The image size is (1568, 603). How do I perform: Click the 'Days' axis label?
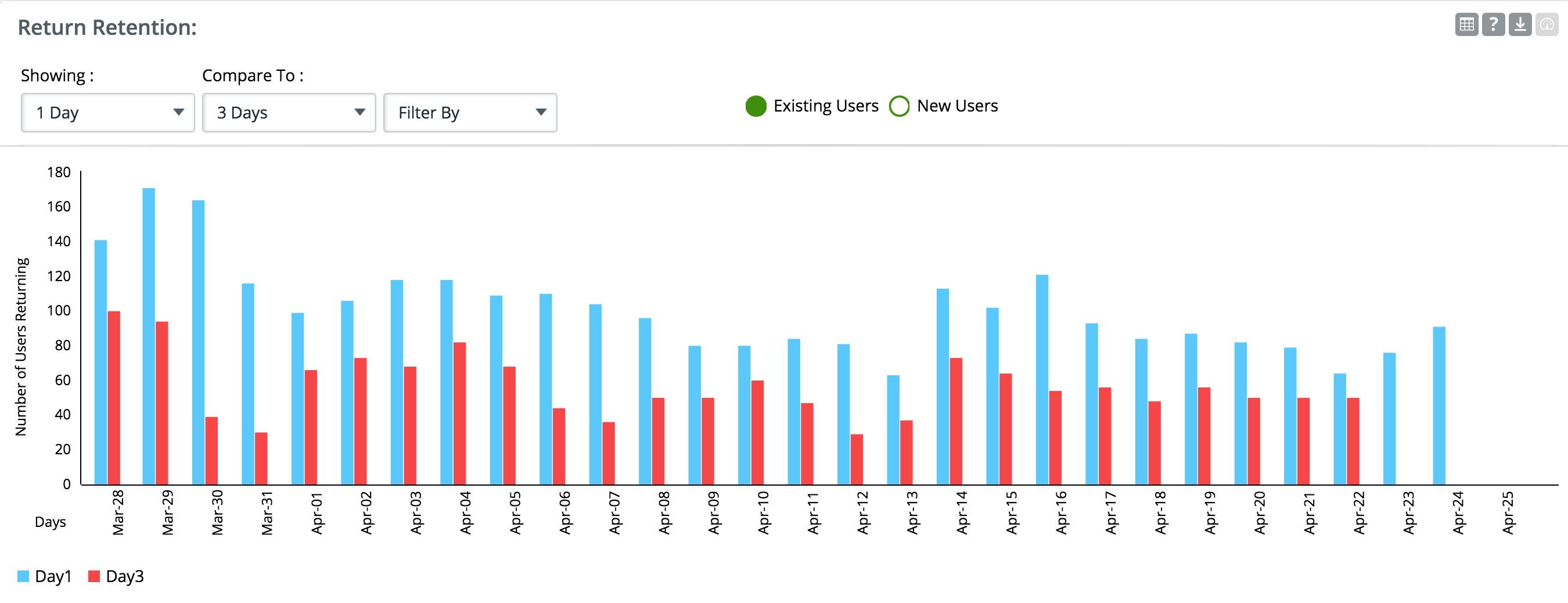[51, 522]
